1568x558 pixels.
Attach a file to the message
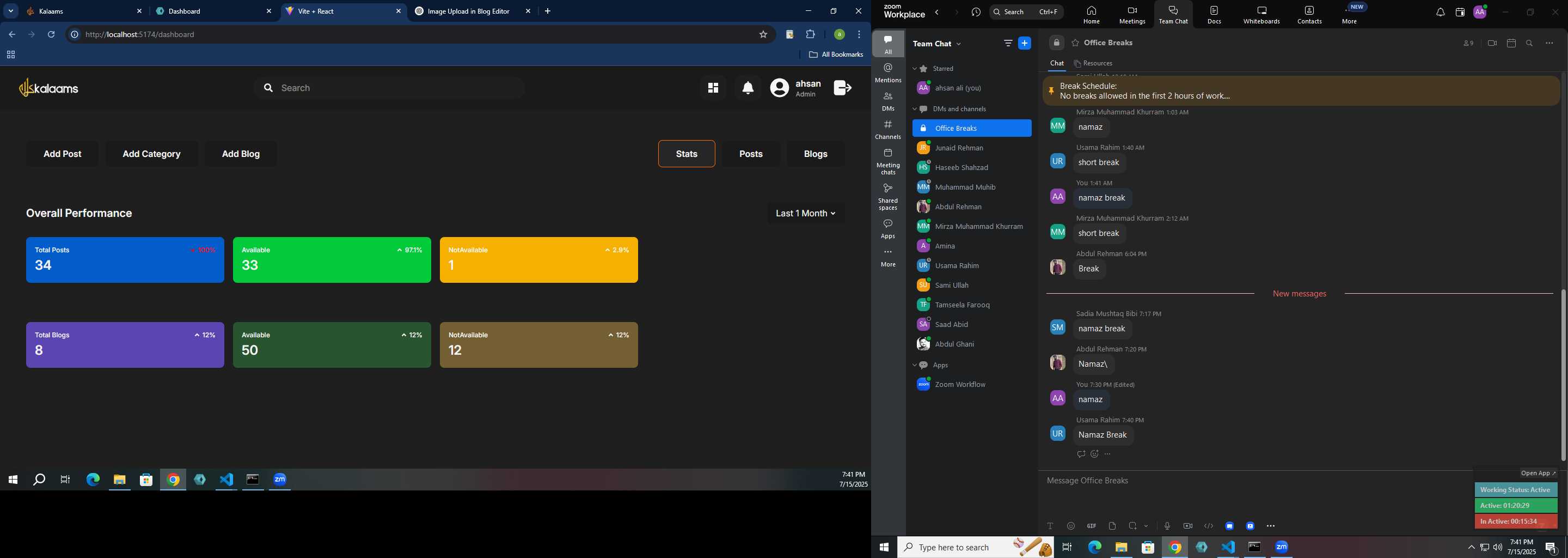[1112, 526]
